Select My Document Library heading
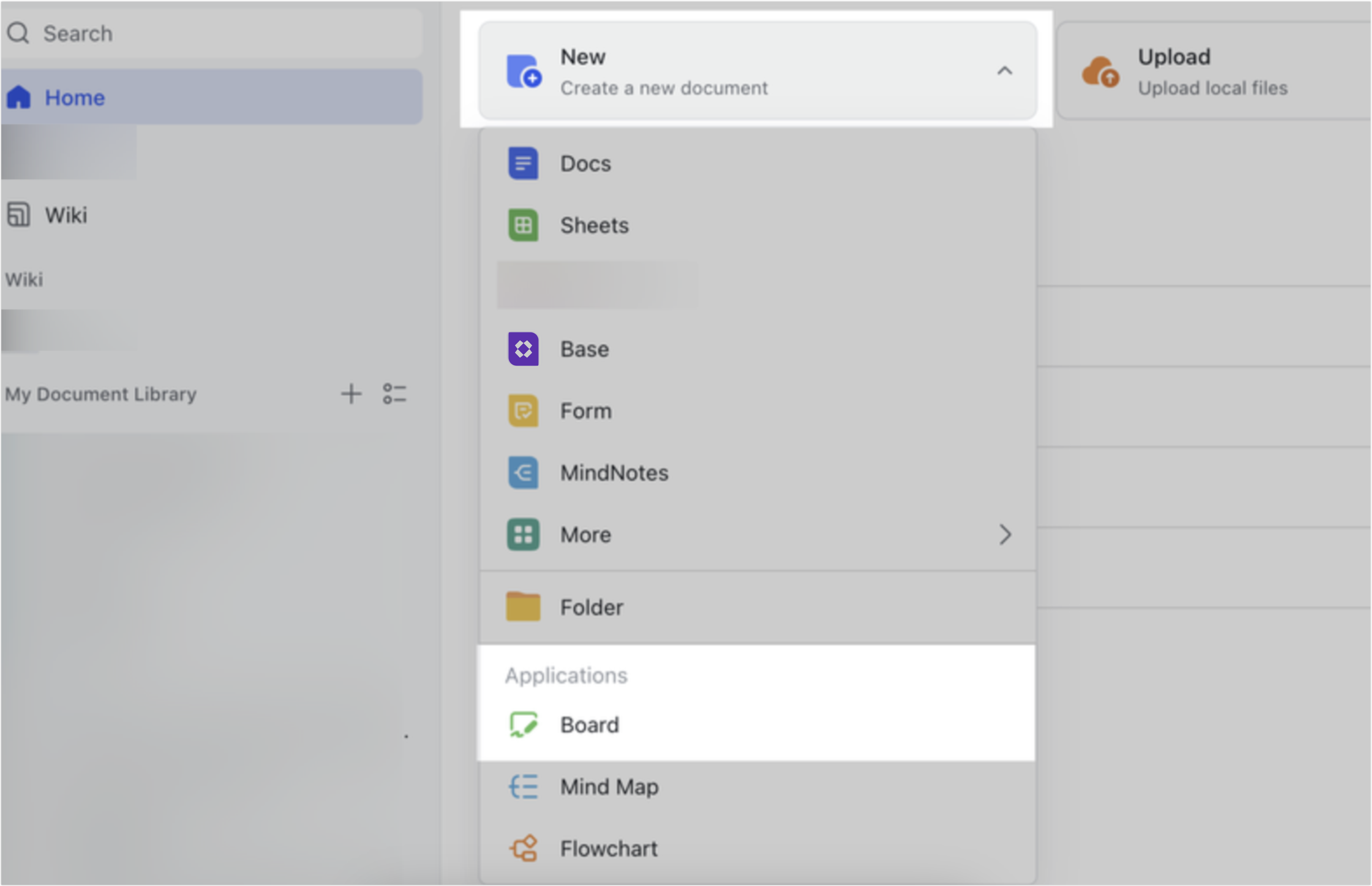1372x886 pixels. 101,395
